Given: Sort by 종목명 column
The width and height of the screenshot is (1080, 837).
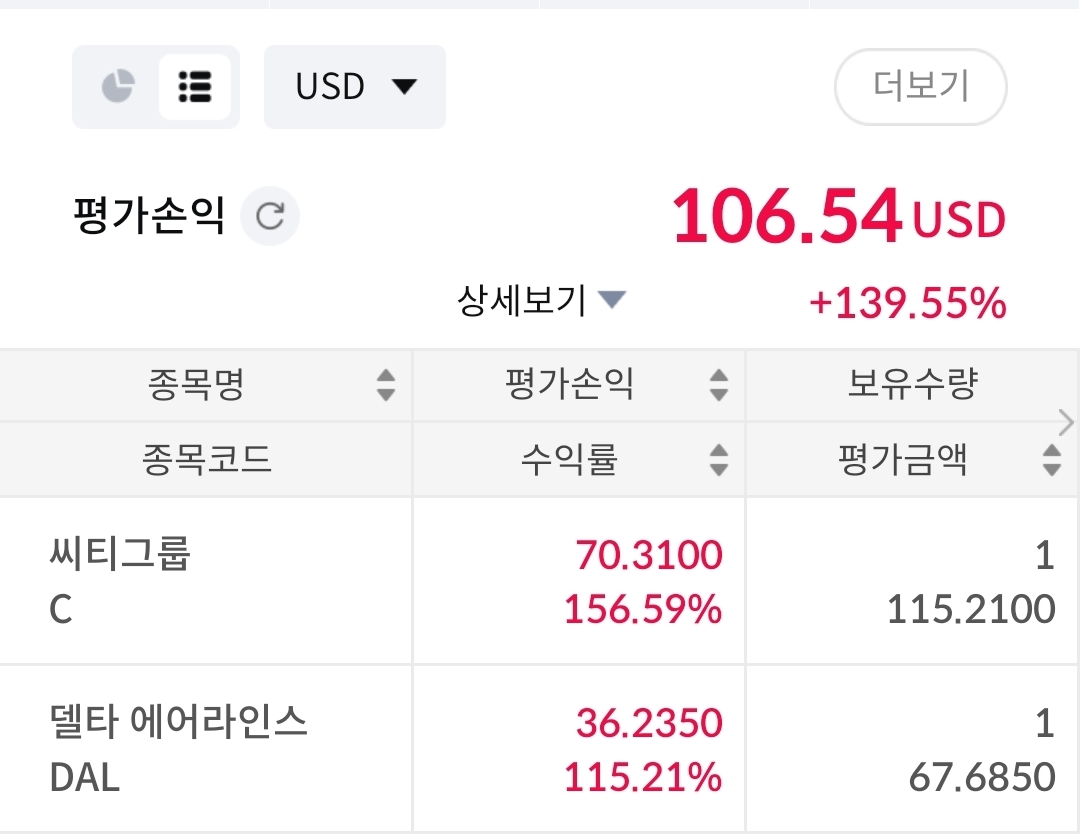Looking at the screenshot, I should click(385, 385).
